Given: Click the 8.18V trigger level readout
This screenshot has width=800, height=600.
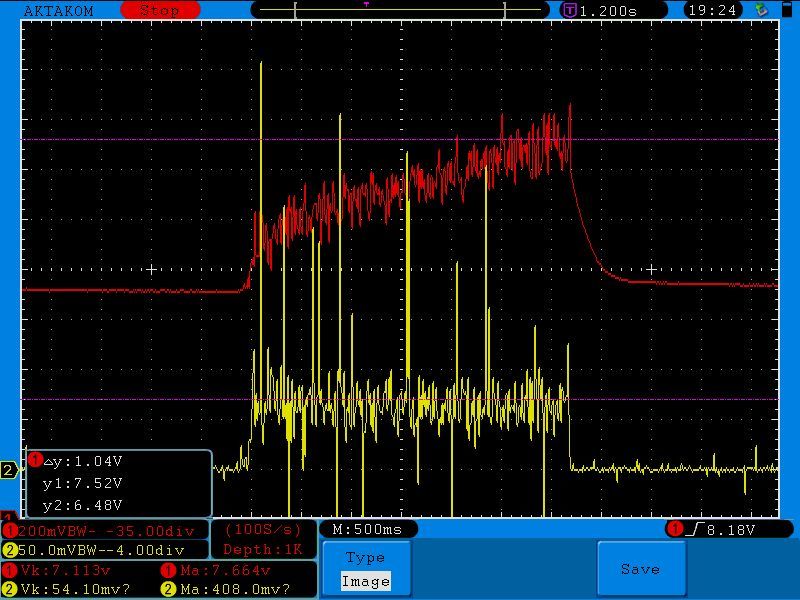Looking at the screenshot, I should [731, 530].
